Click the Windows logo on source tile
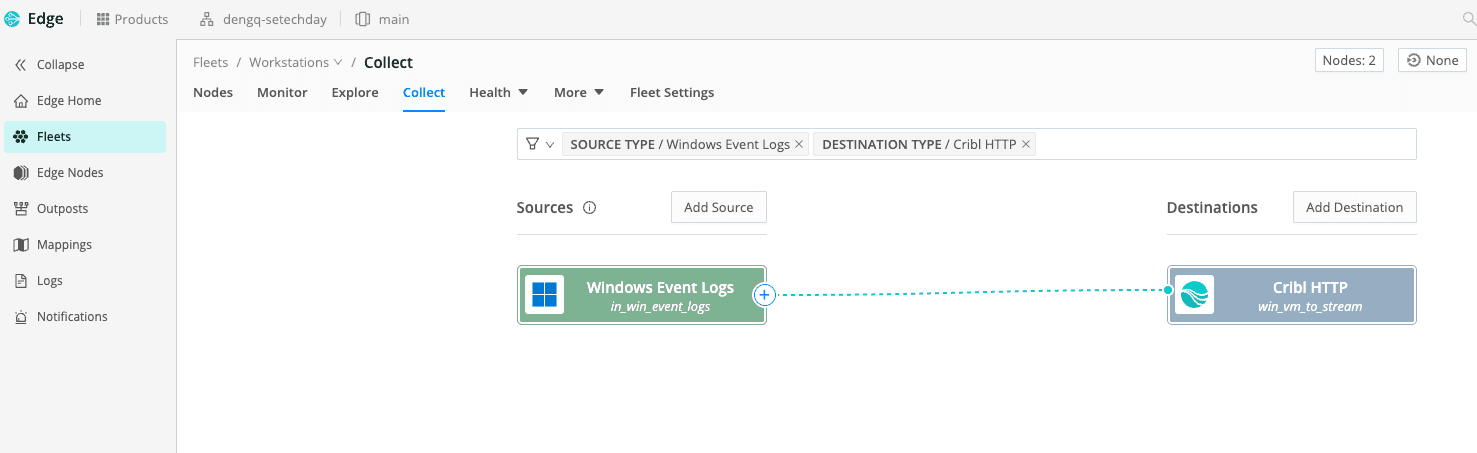 [545, 295]
